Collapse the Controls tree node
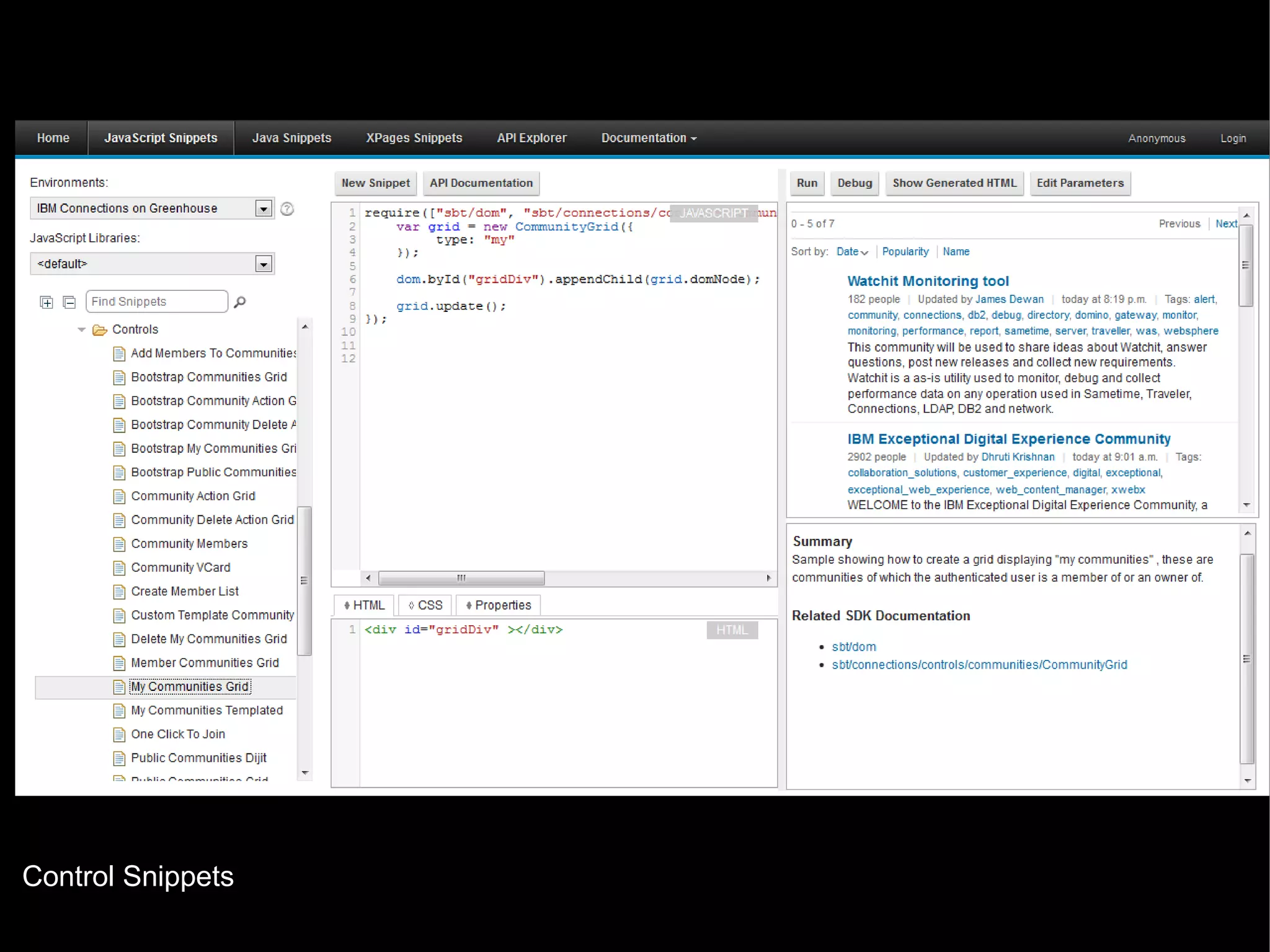 81,330
